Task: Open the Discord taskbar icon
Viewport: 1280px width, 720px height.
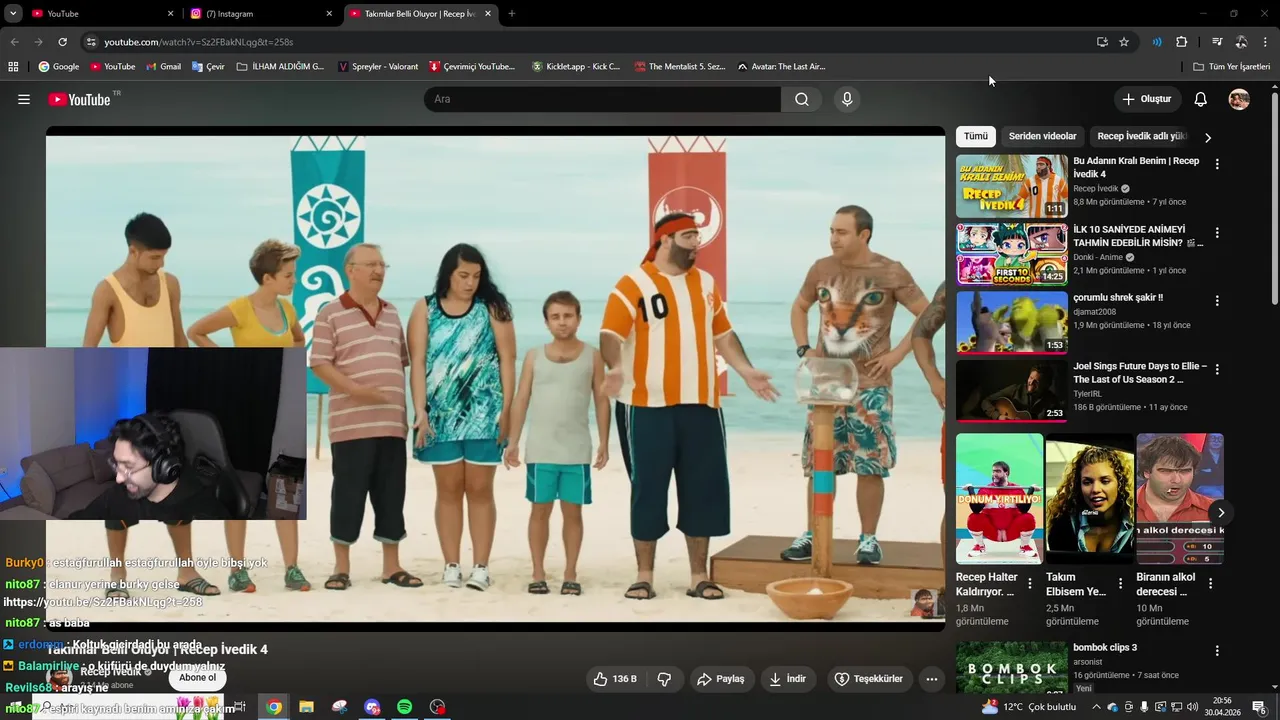Action: point(372,707)
